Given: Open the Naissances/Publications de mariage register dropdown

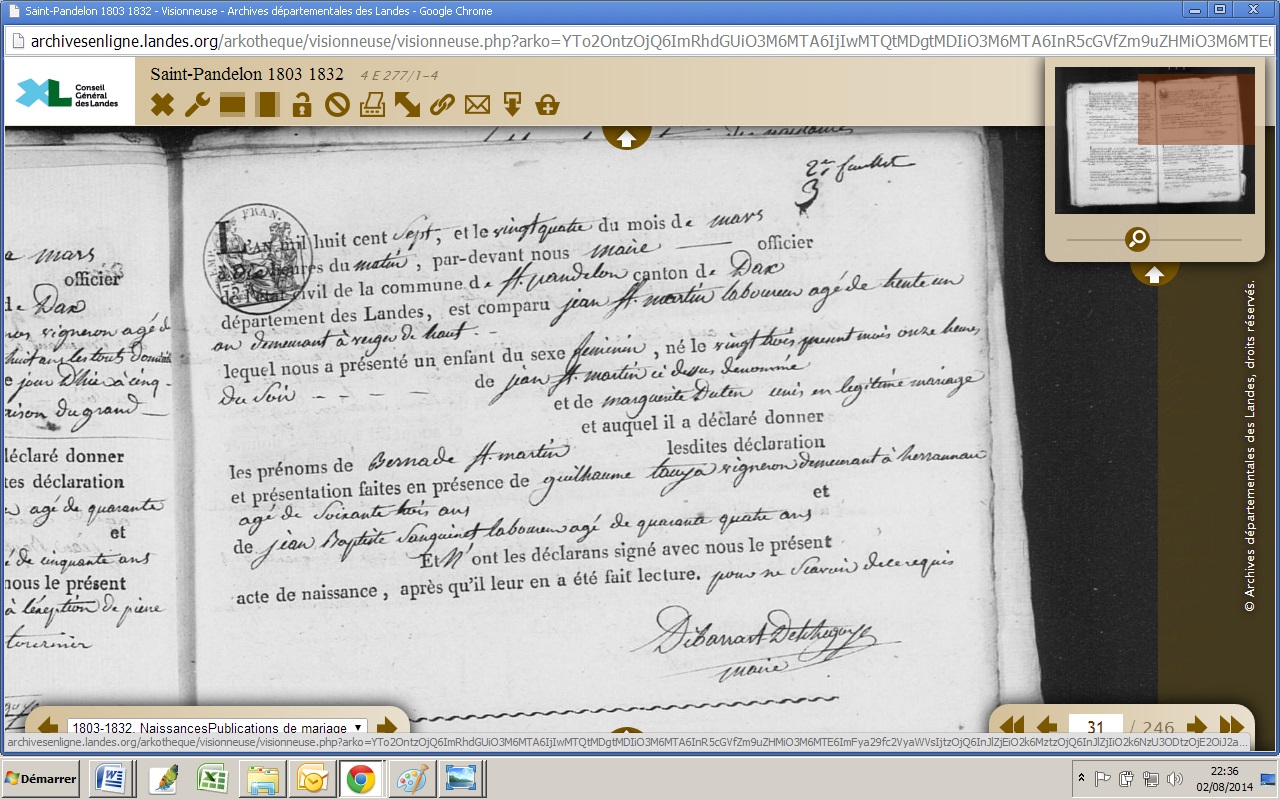Looking at the screenshot, I should point(217,727).
